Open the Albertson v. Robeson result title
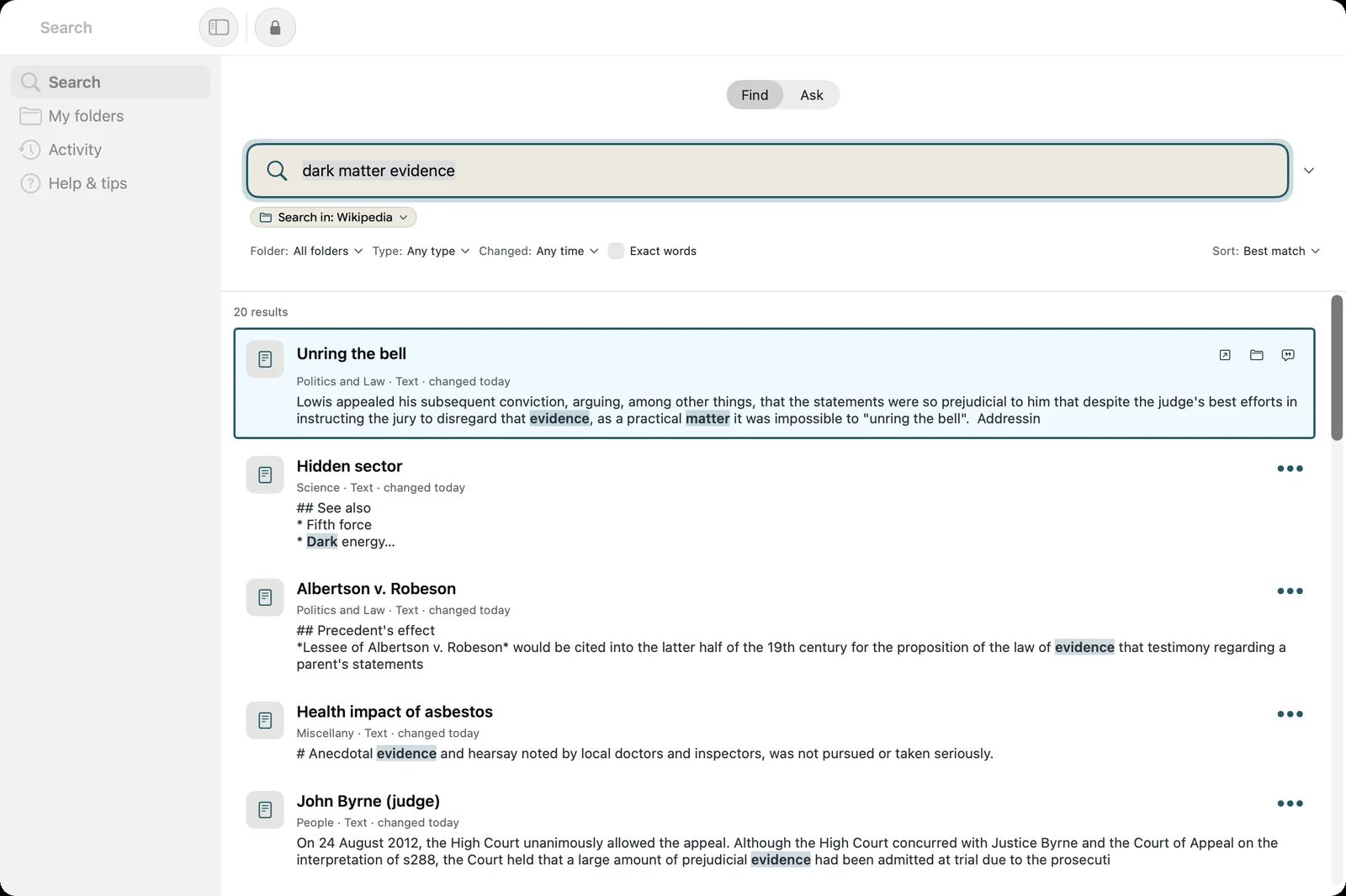The width and height of the screenshot is (1346, 896). [376, 589]
